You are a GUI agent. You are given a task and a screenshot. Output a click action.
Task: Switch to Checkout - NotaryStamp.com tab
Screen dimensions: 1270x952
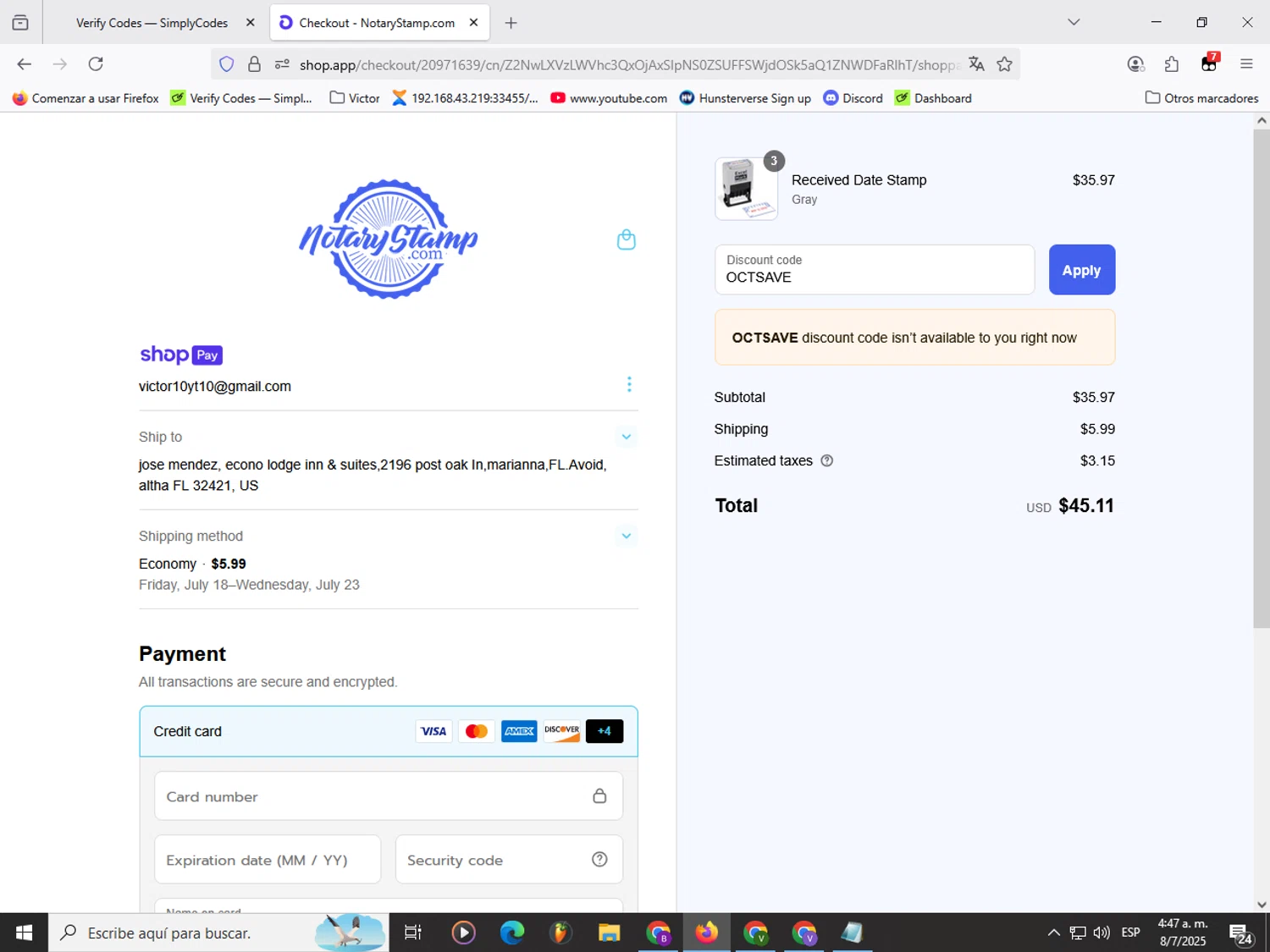coord(377,23)
